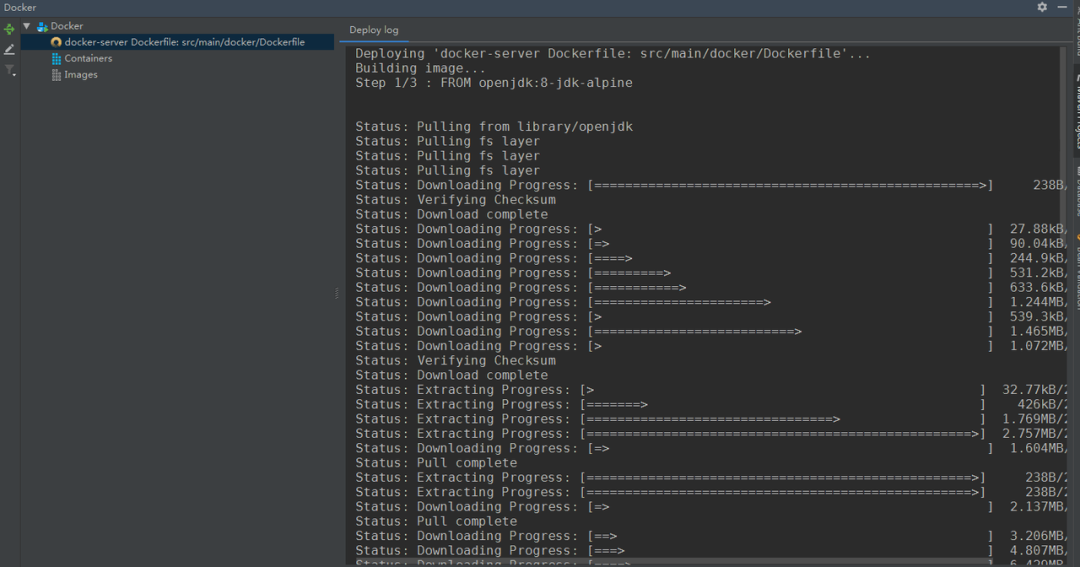The image size is (1080, 567).
Task: Click the 426kB extracting progress line
Action: [711, 404]
